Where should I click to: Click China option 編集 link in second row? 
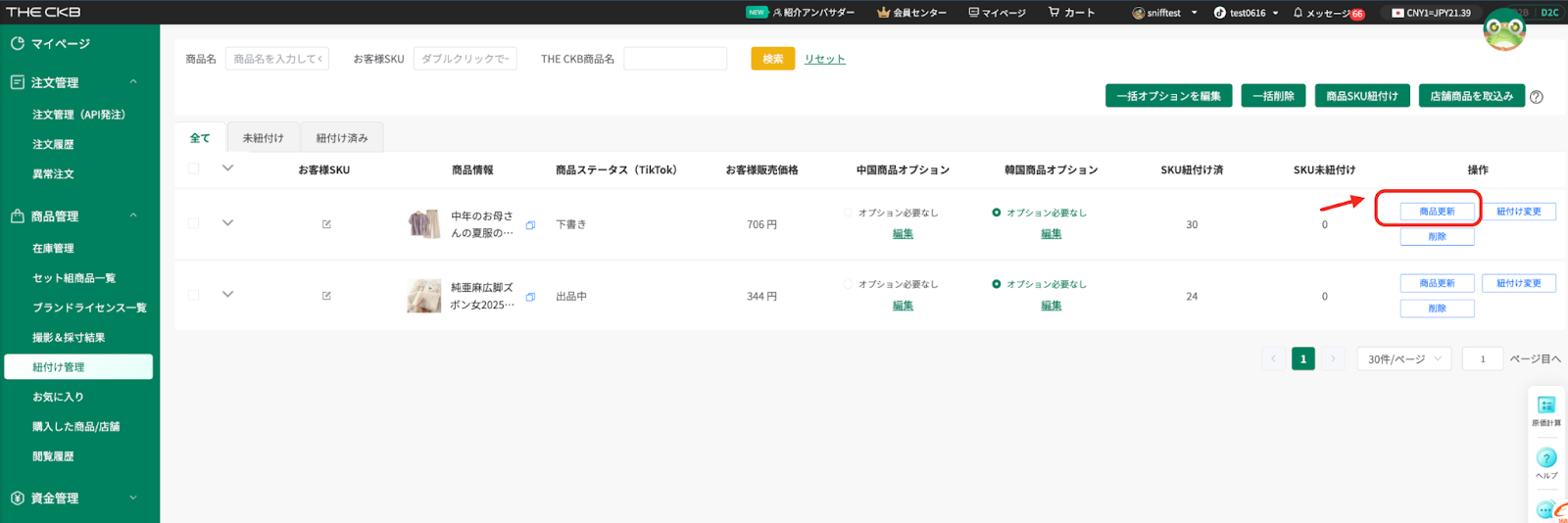tap(903, 306)
